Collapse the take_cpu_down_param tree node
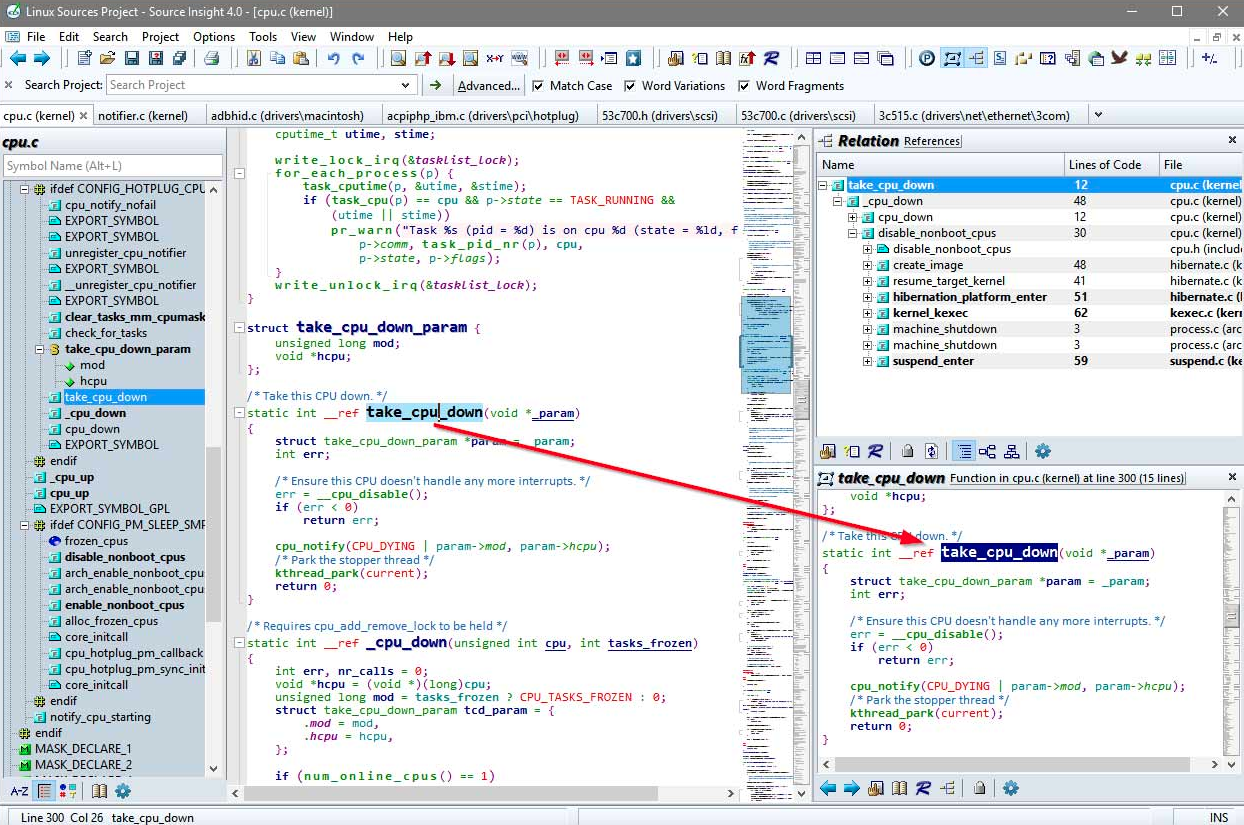Screen dimensions: 1244x825 pyautogui.click(x=40, y=349)
